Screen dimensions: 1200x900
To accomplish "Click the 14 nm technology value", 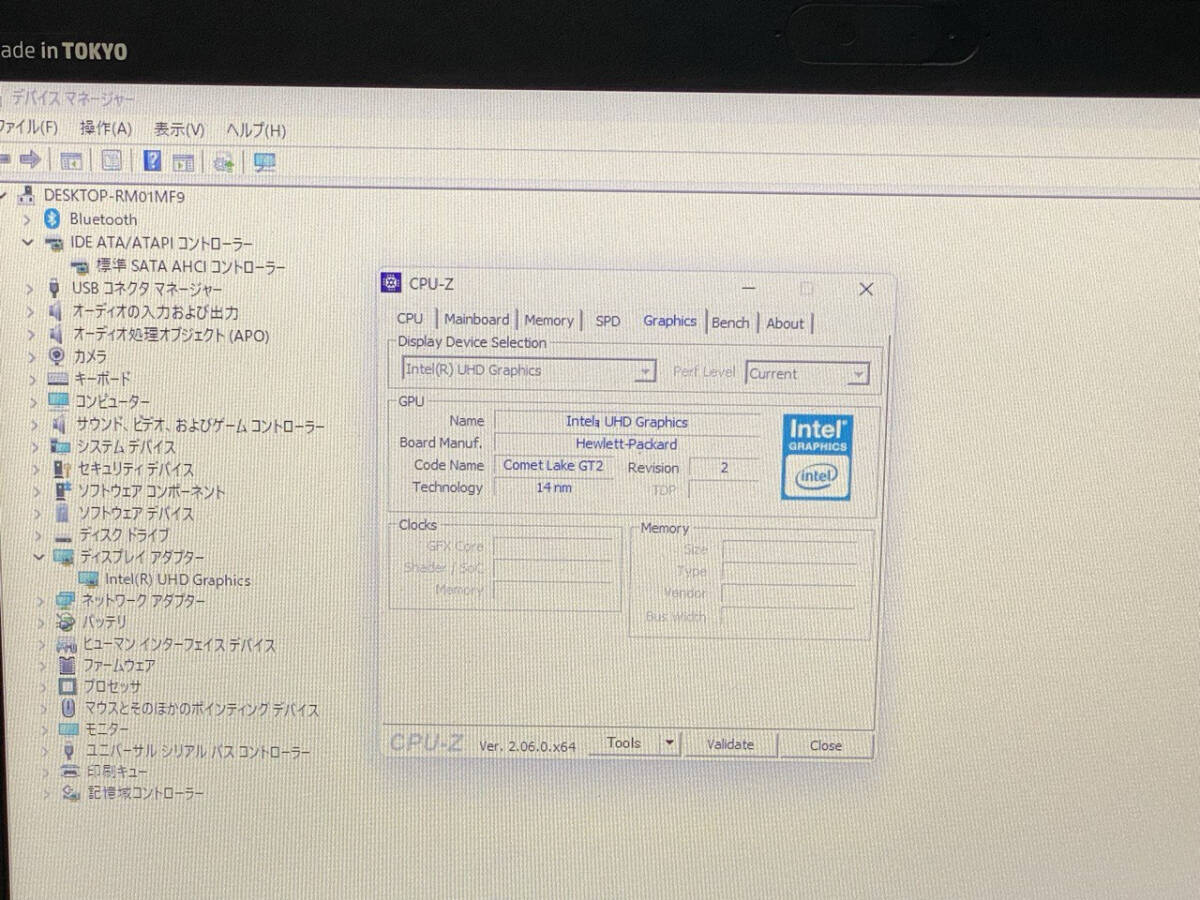I will [554, 487].
